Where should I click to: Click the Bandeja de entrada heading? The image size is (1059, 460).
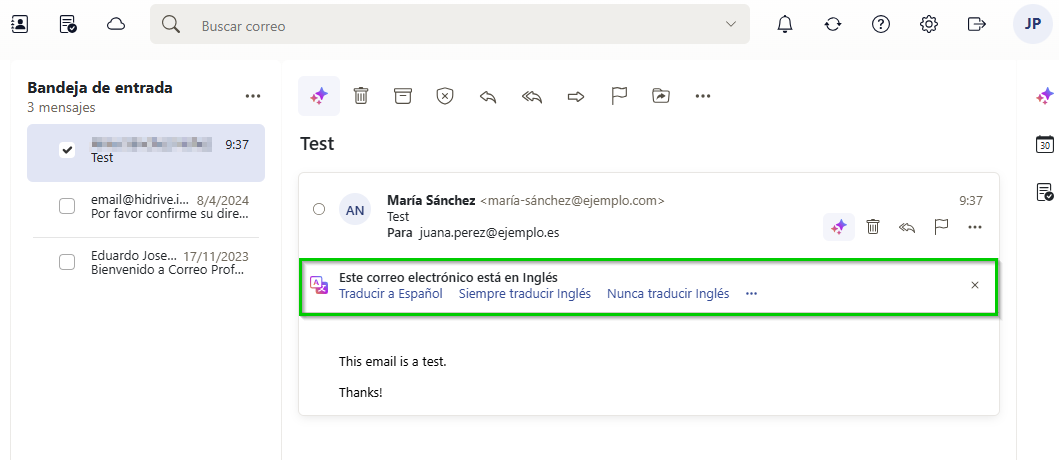pos(100,87)
